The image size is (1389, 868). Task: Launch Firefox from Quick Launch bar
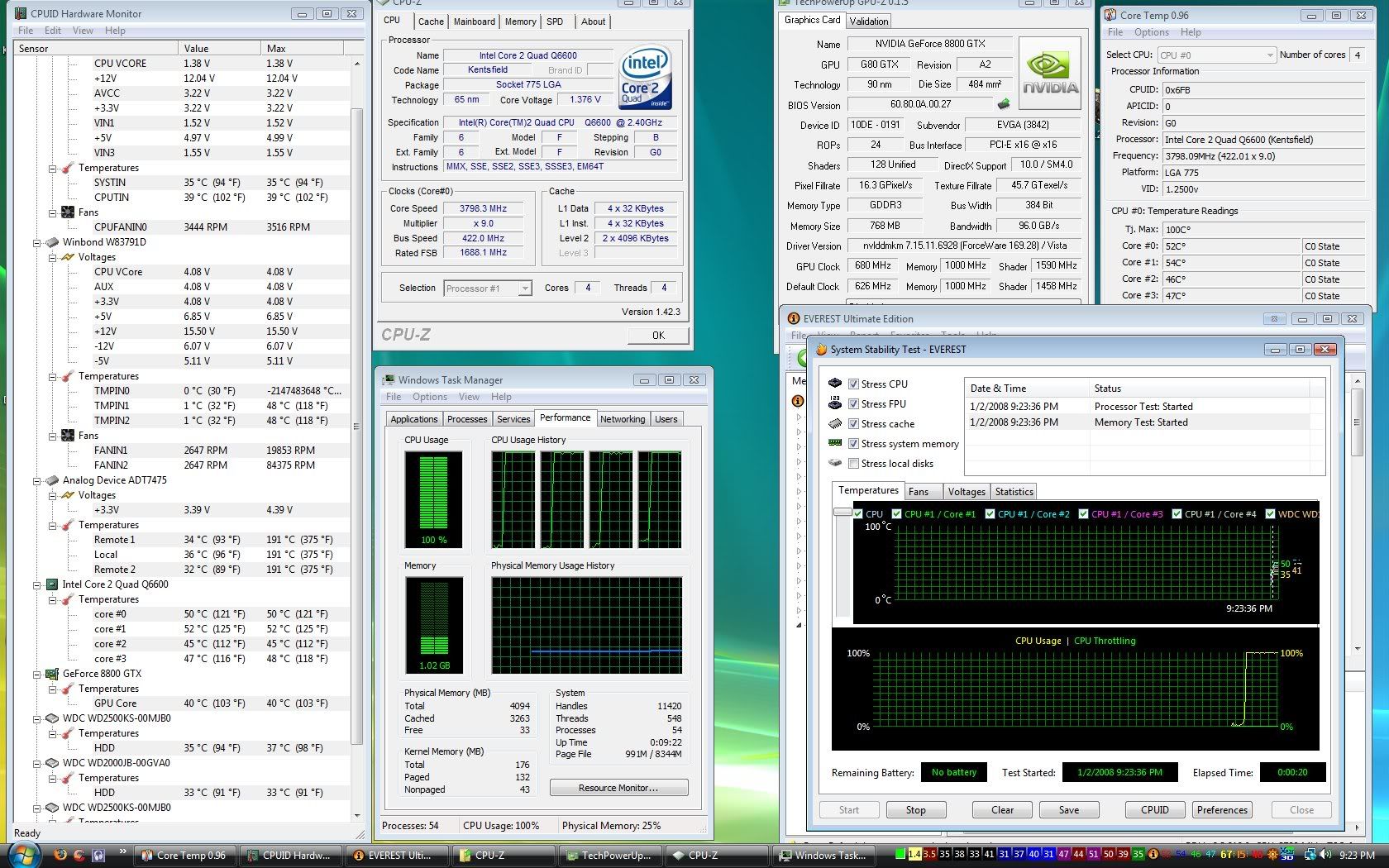(60, 855)
